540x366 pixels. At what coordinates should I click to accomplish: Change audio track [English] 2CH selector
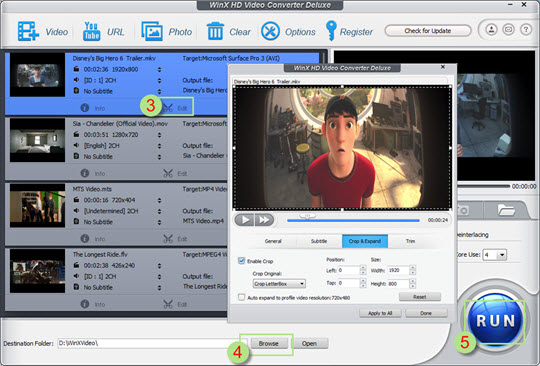pos(159,146)
